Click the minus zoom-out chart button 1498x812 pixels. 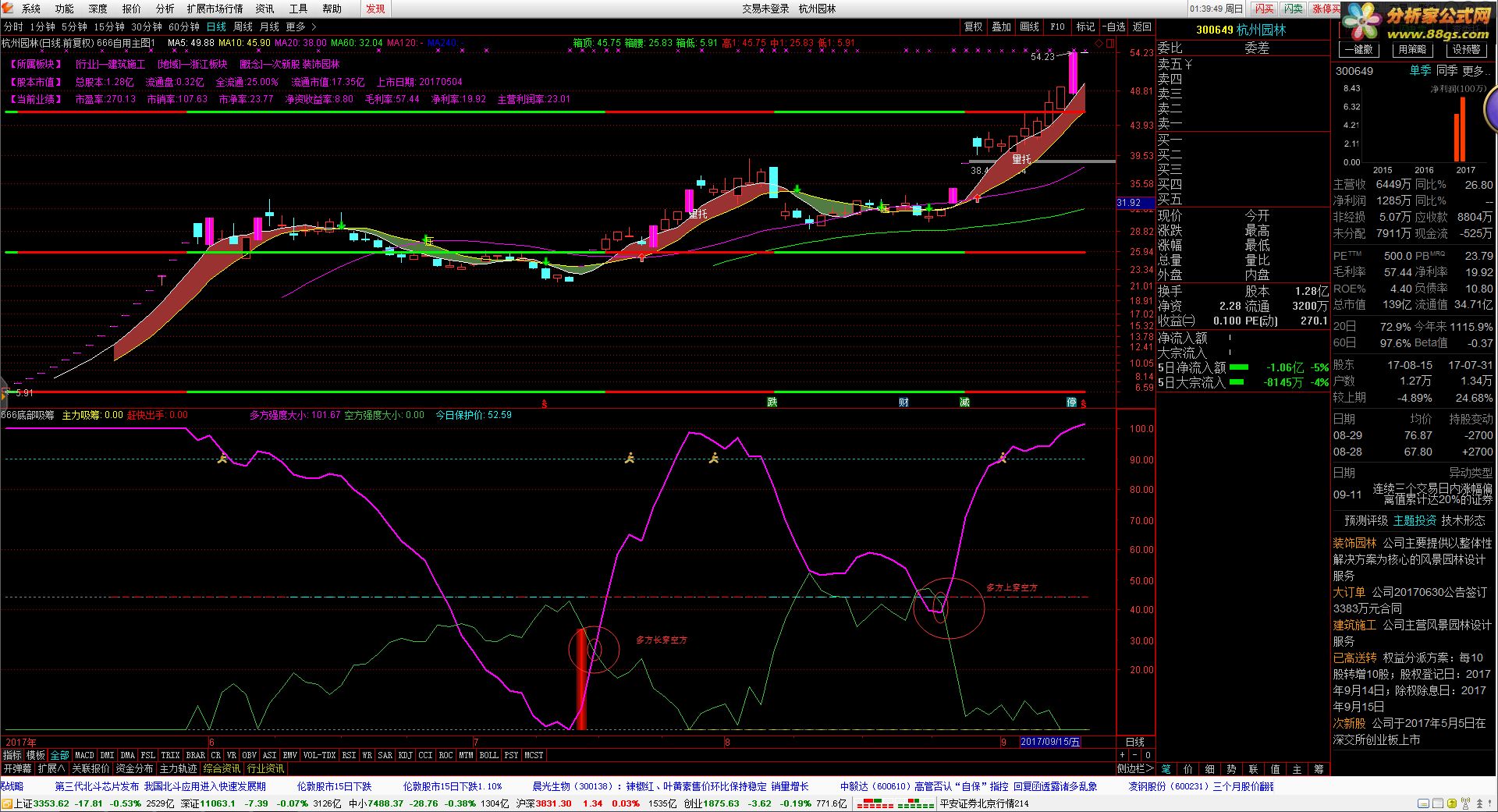click(x=1134, y=755)
